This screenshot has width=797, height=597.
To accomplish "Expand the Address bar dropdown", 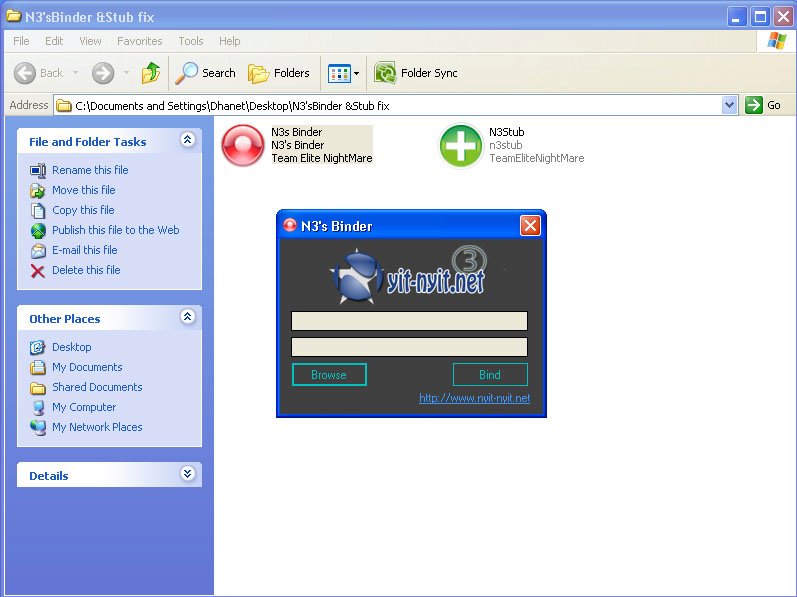I will (729, 105).
